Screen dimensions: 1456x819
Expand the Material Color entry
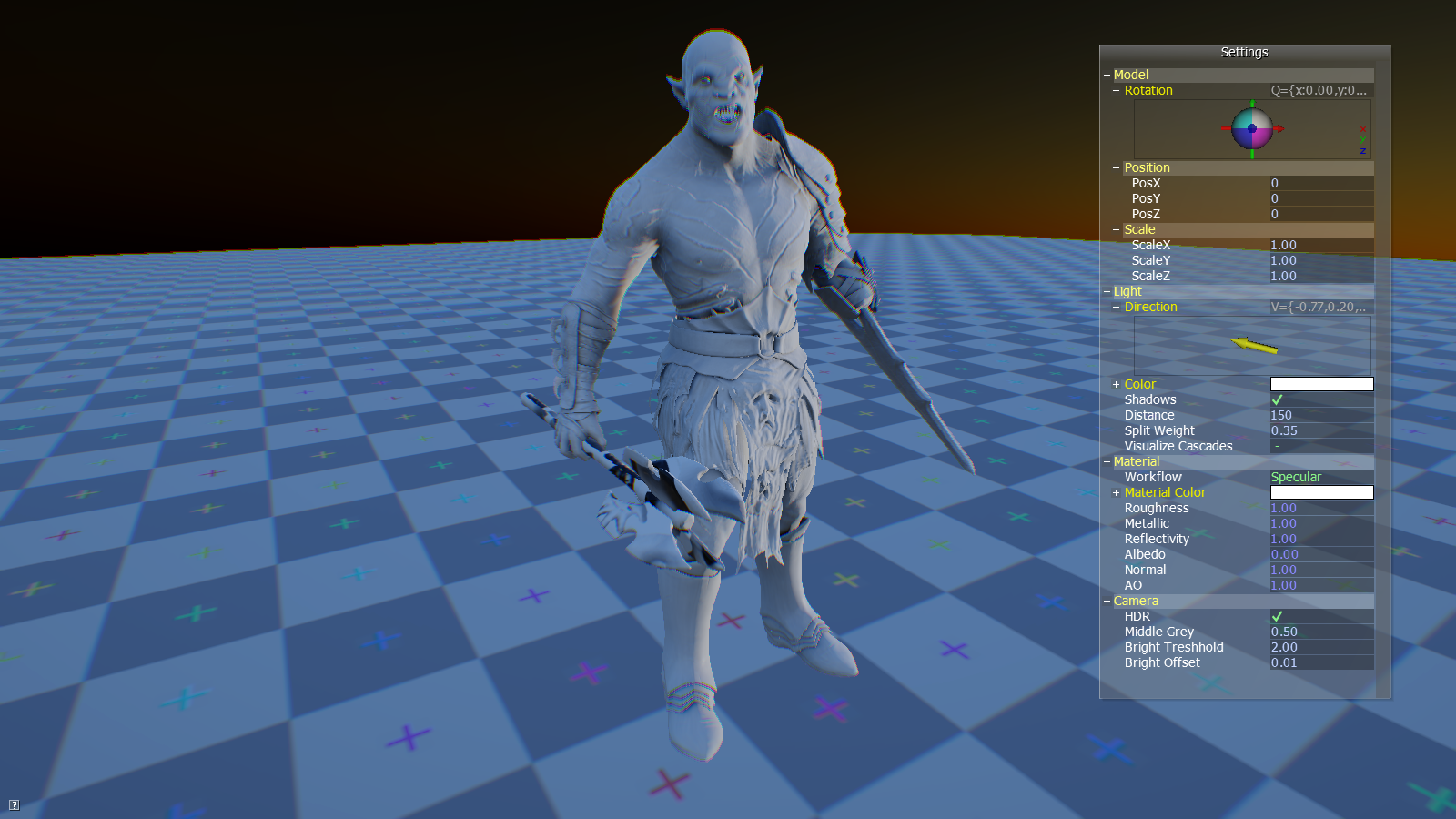(1117, 493)
